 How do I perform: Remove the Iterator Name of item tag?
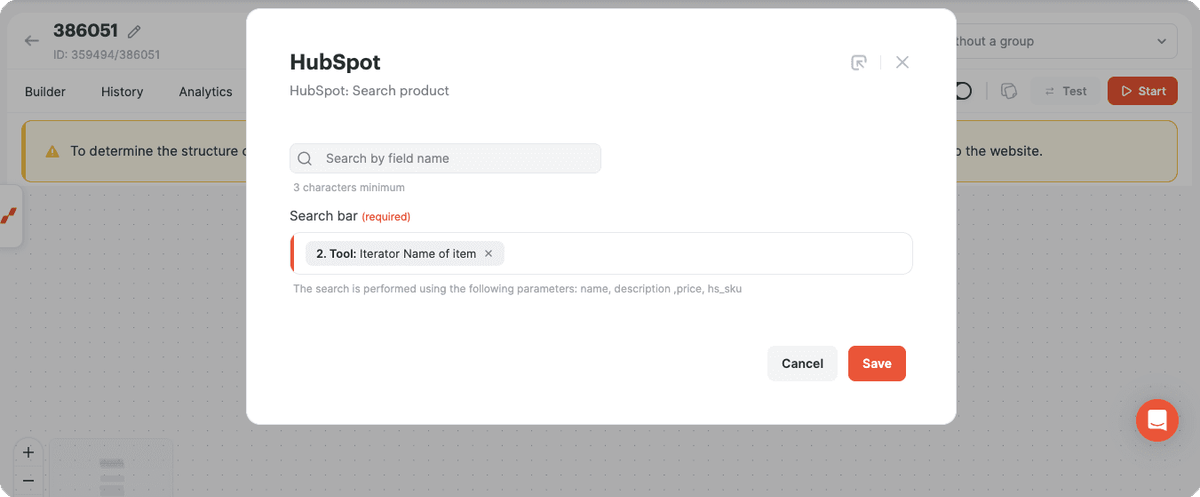tap(488, 254)
